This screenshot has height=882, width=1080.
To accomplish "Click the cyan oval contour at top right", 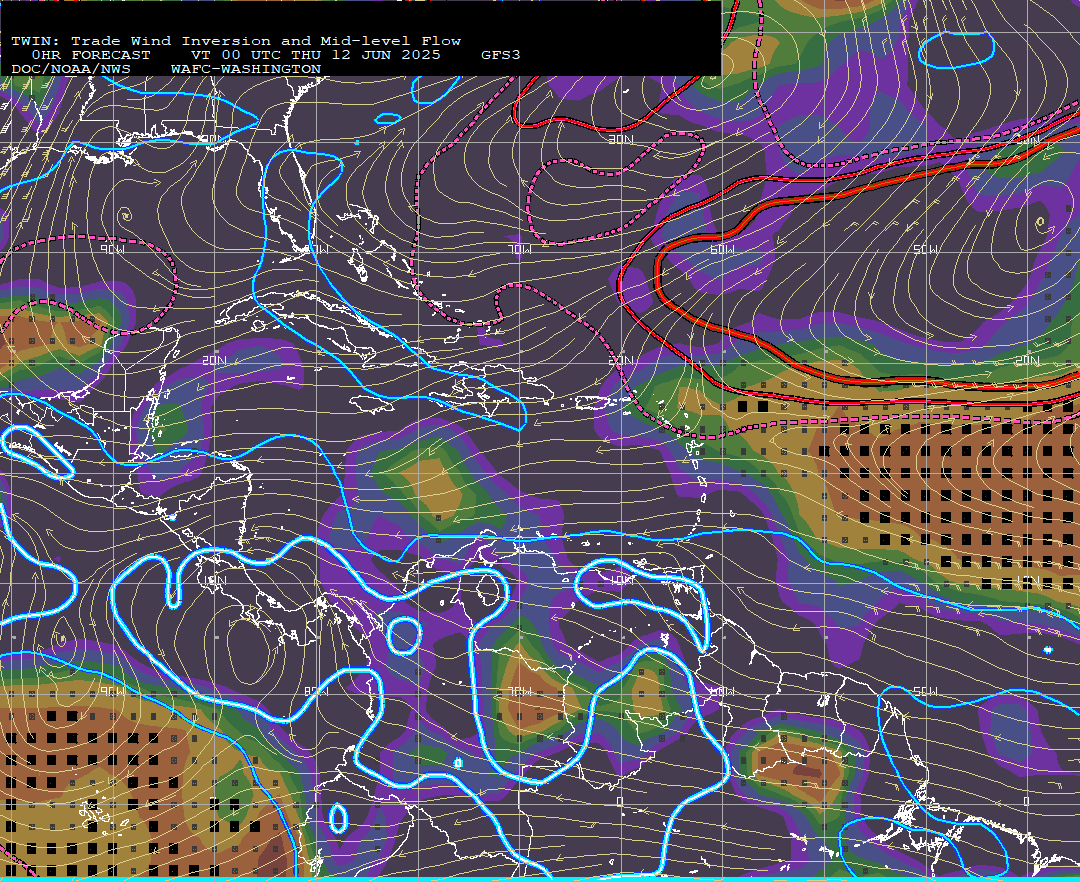I will click(x=957, y=50).
